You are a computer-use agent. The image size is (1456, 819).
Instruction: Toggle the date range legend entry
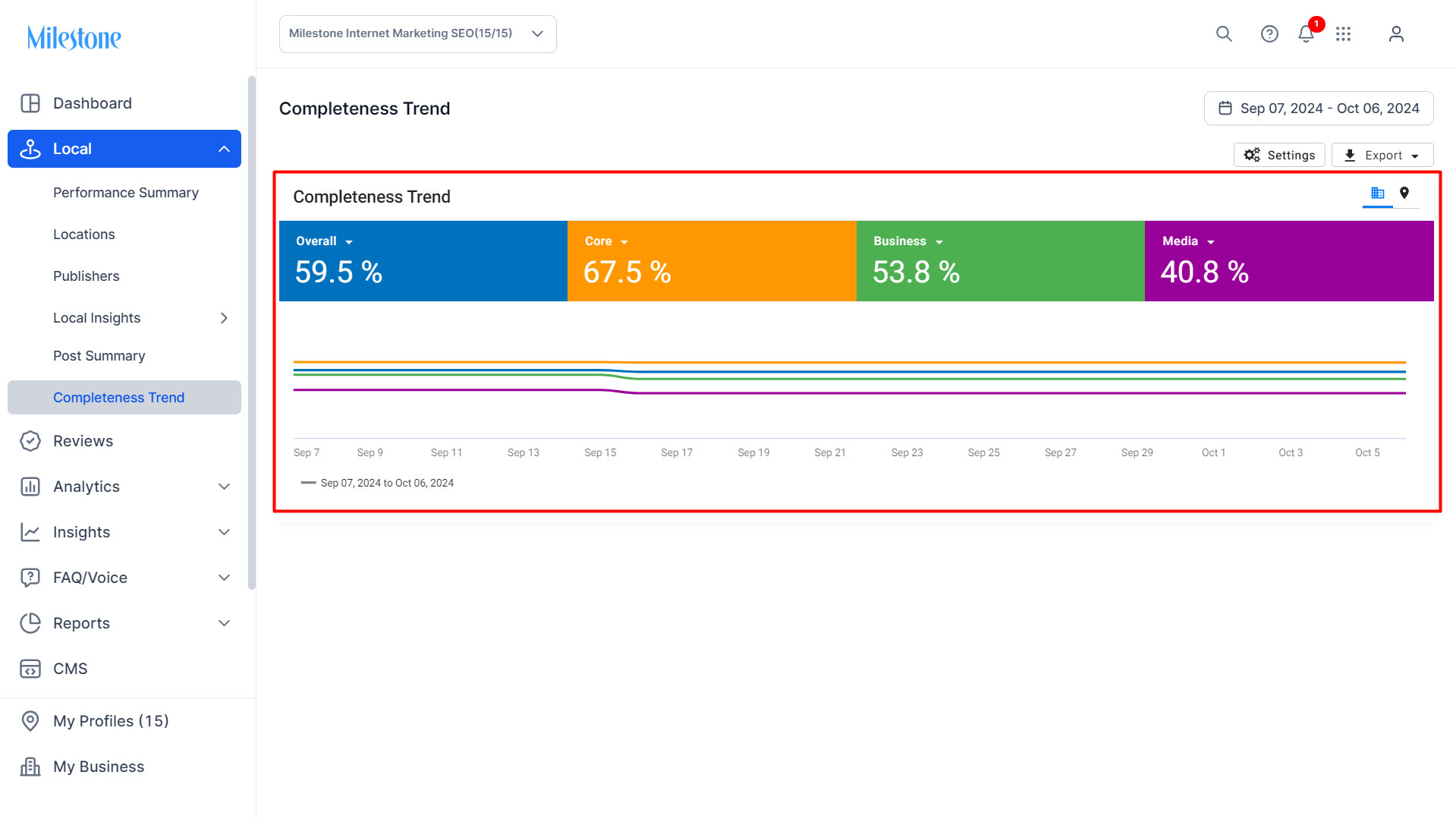click(x=377, y=483)
